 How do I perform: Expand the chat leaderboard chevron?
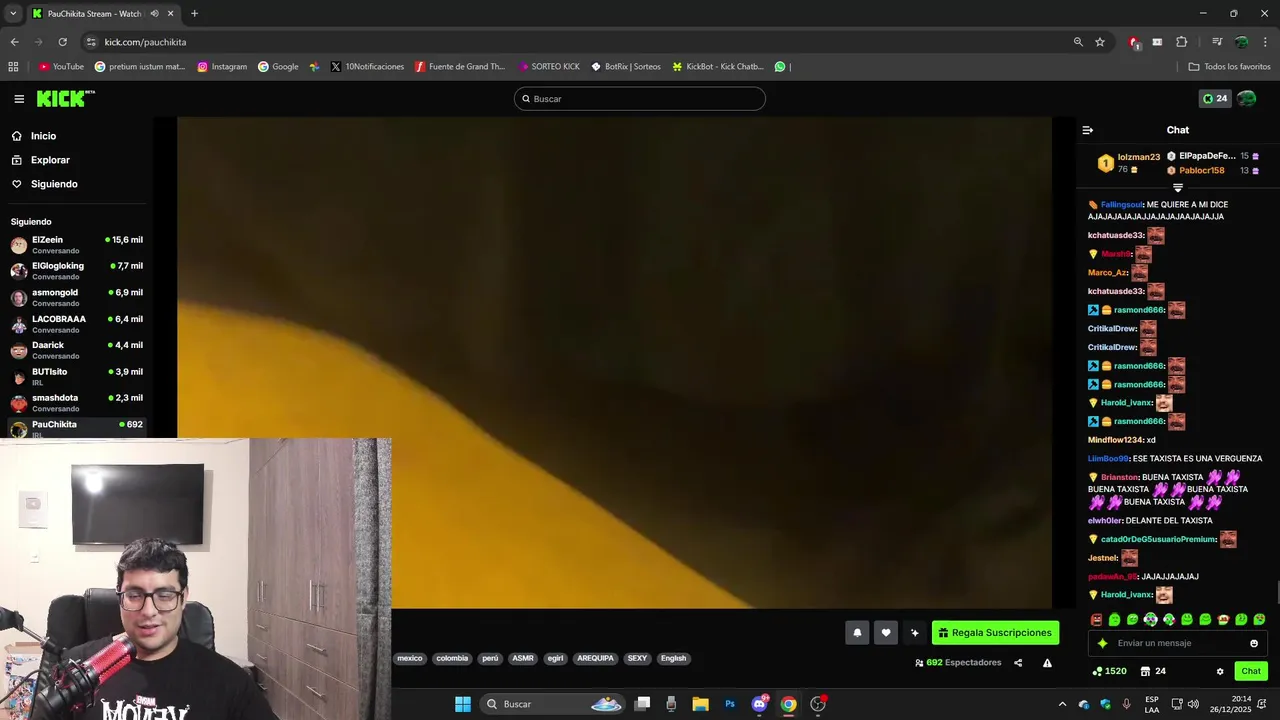(1178, 188)
